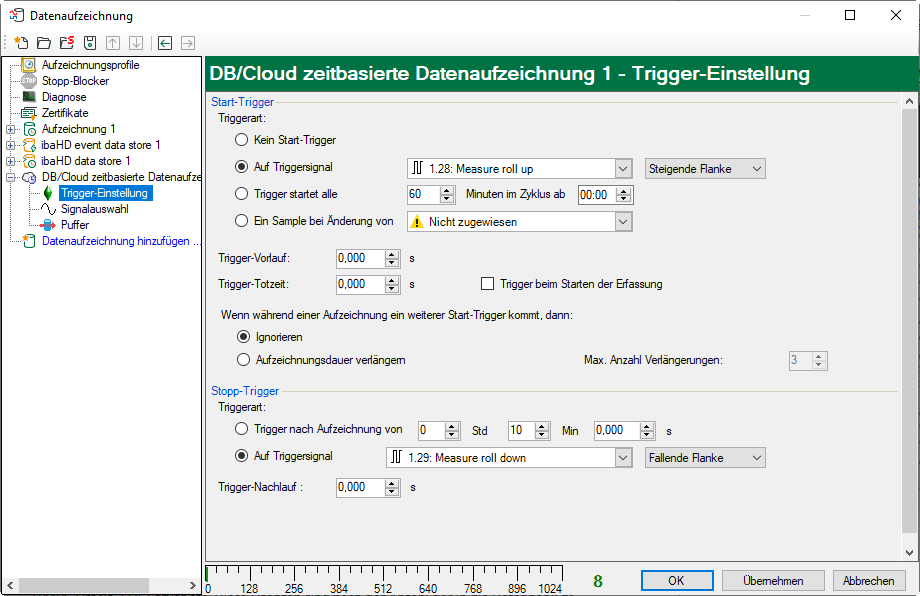This screenshot has width=920, height=596.
Task: Click the OK button
Action: pyautogui.click(x=677, y=581)
